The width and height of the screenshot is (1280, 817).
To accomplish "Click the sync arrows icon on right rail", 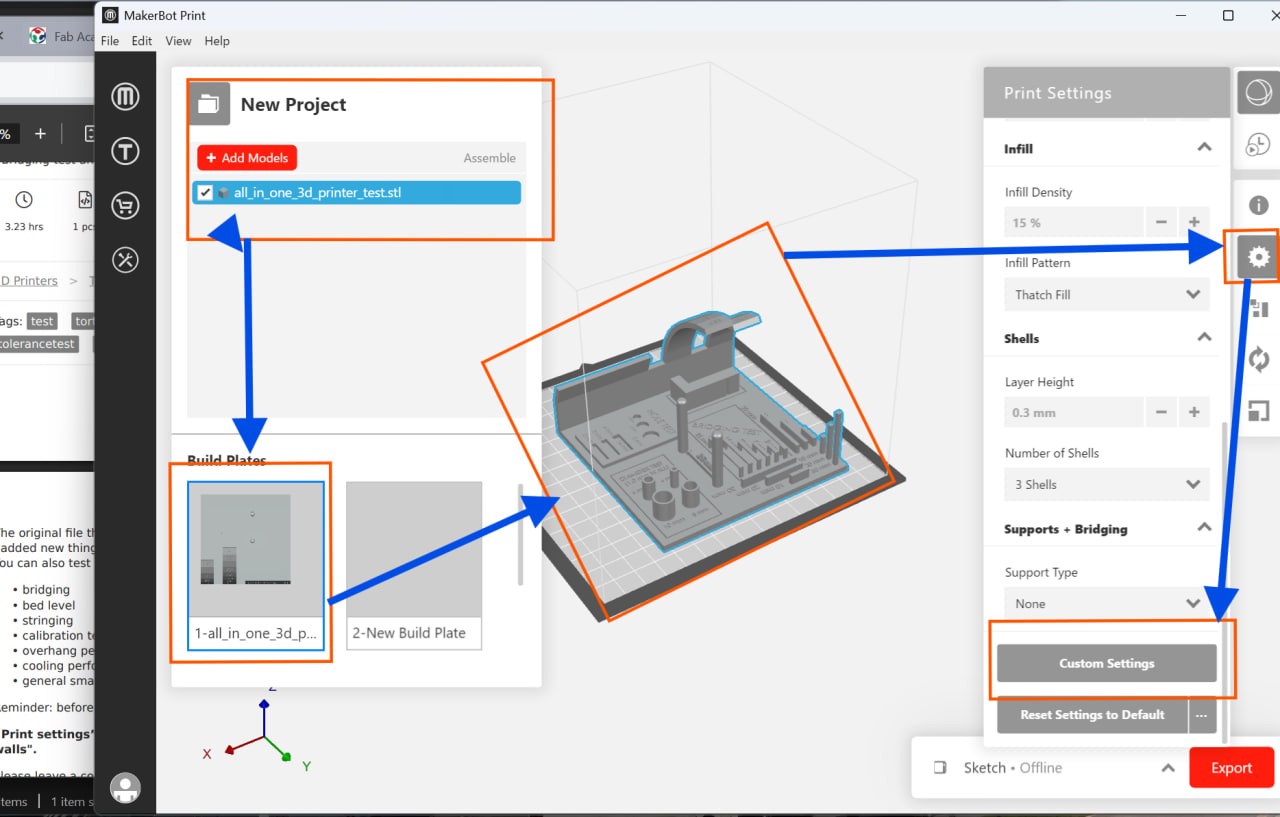I will point(1258,359).
